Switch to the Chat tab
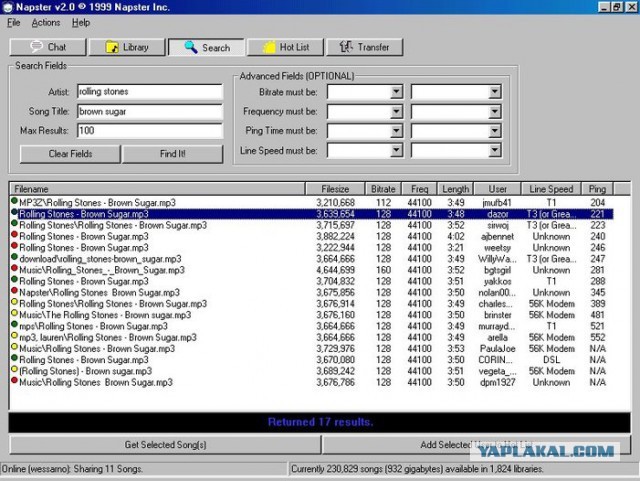This screenshot has width=640, height=481. click(48, 47)
